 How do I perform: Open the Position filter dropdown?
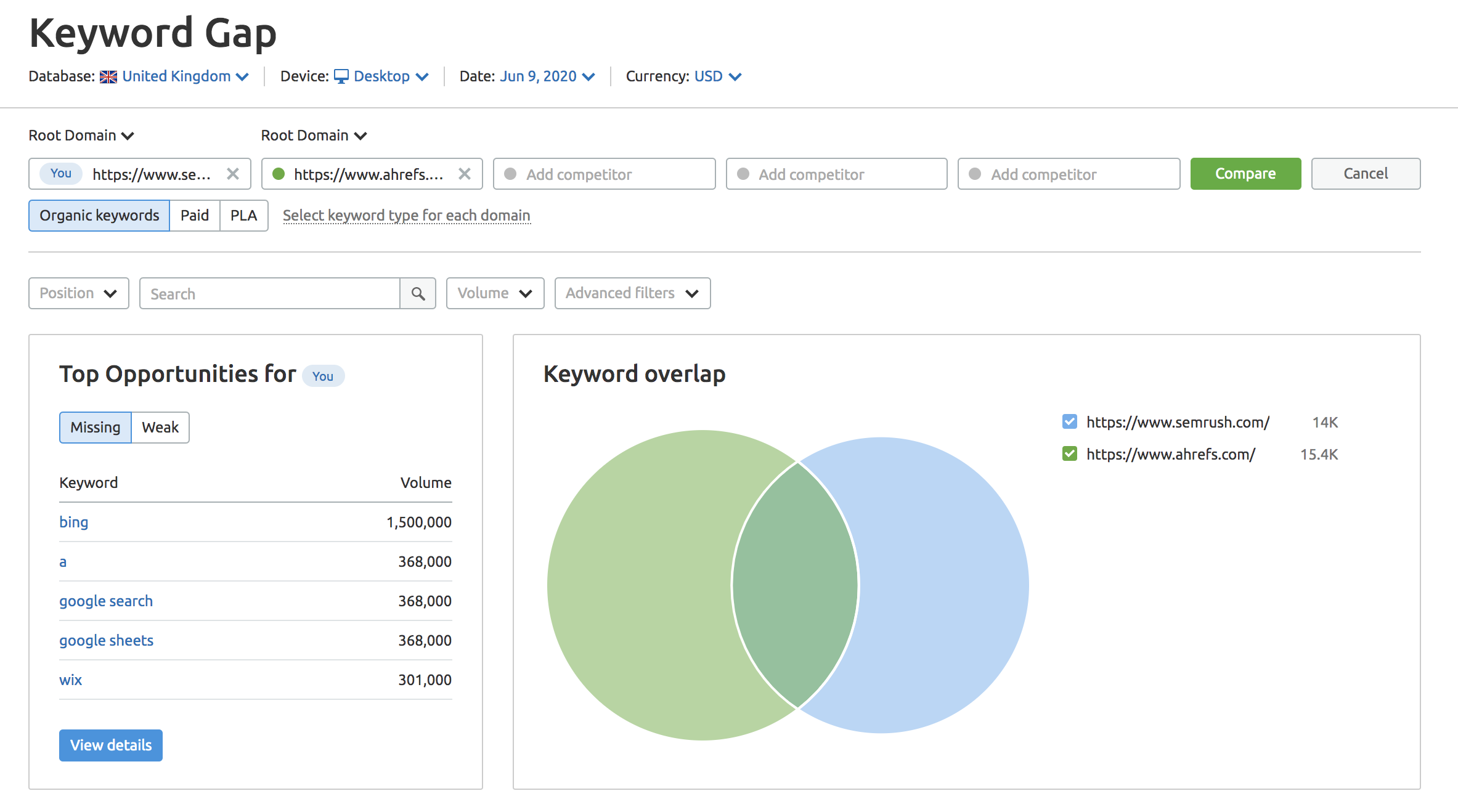[79, 293]
